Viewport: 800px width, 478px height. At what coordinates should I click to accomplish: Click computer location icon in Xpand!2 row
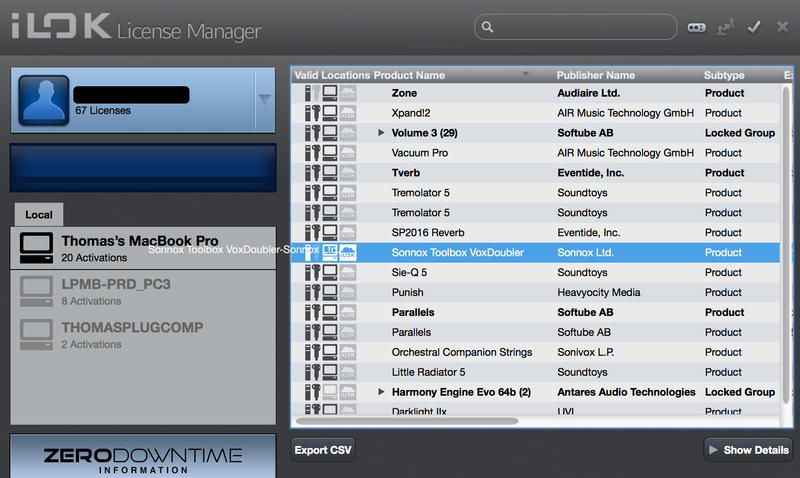(x=330, y=113)
